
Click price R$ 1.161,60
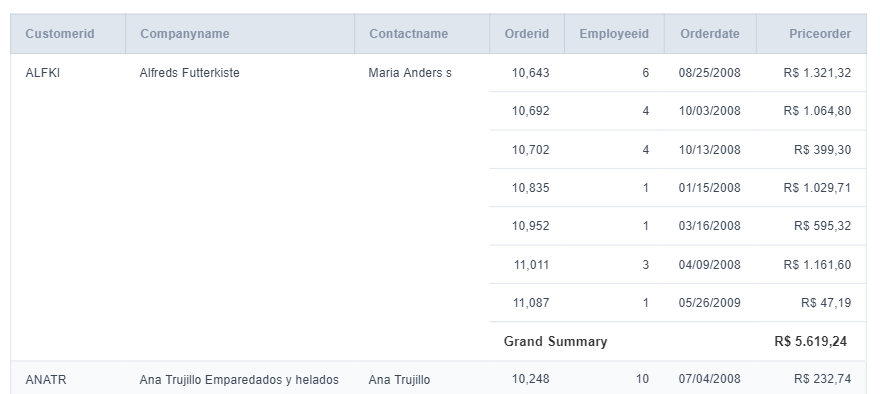pyautogui.click(x=817, y=265)
